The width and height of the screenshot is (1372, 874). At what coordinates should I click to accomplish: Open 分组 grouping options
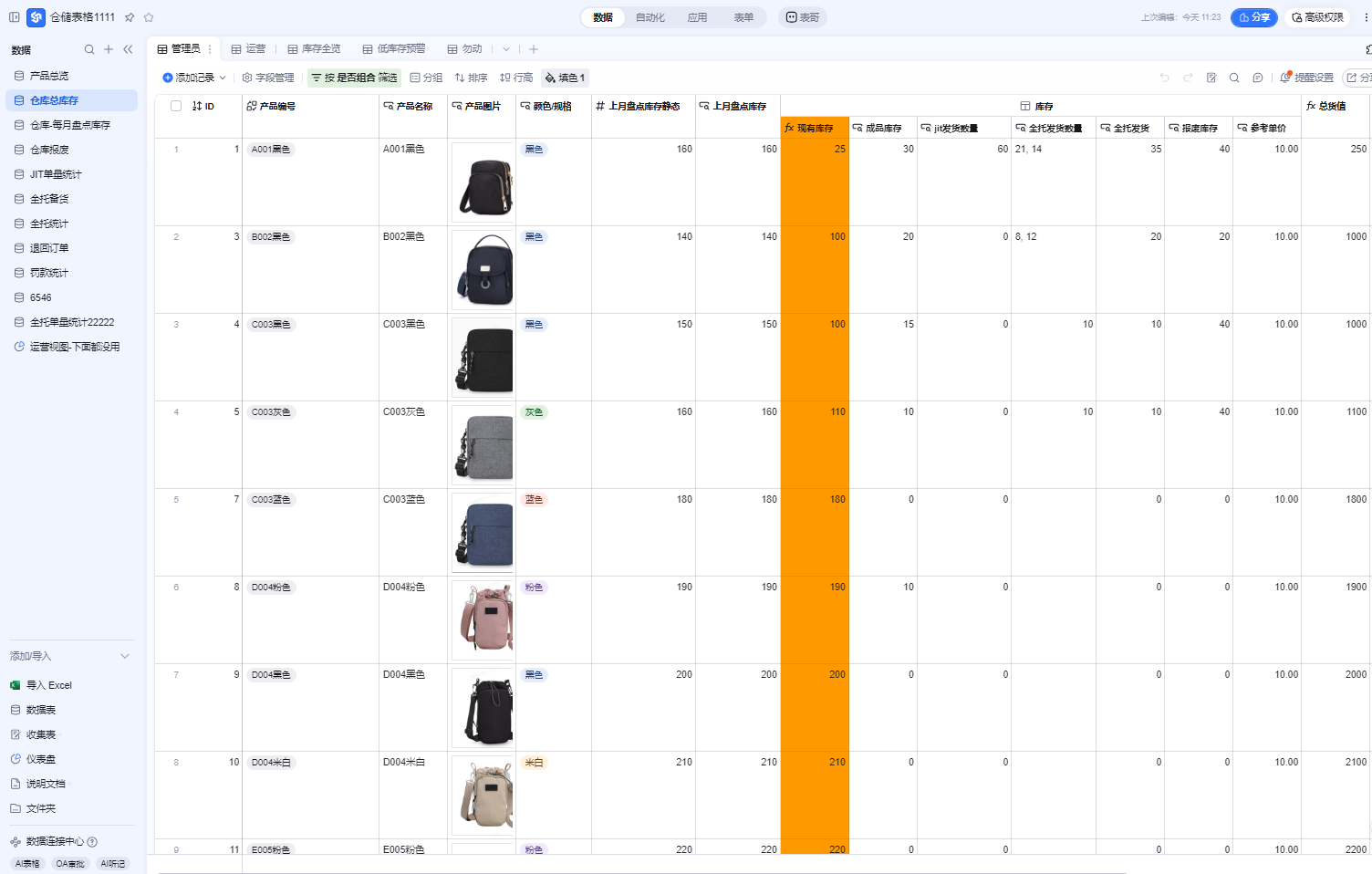(x=426, y=78)
